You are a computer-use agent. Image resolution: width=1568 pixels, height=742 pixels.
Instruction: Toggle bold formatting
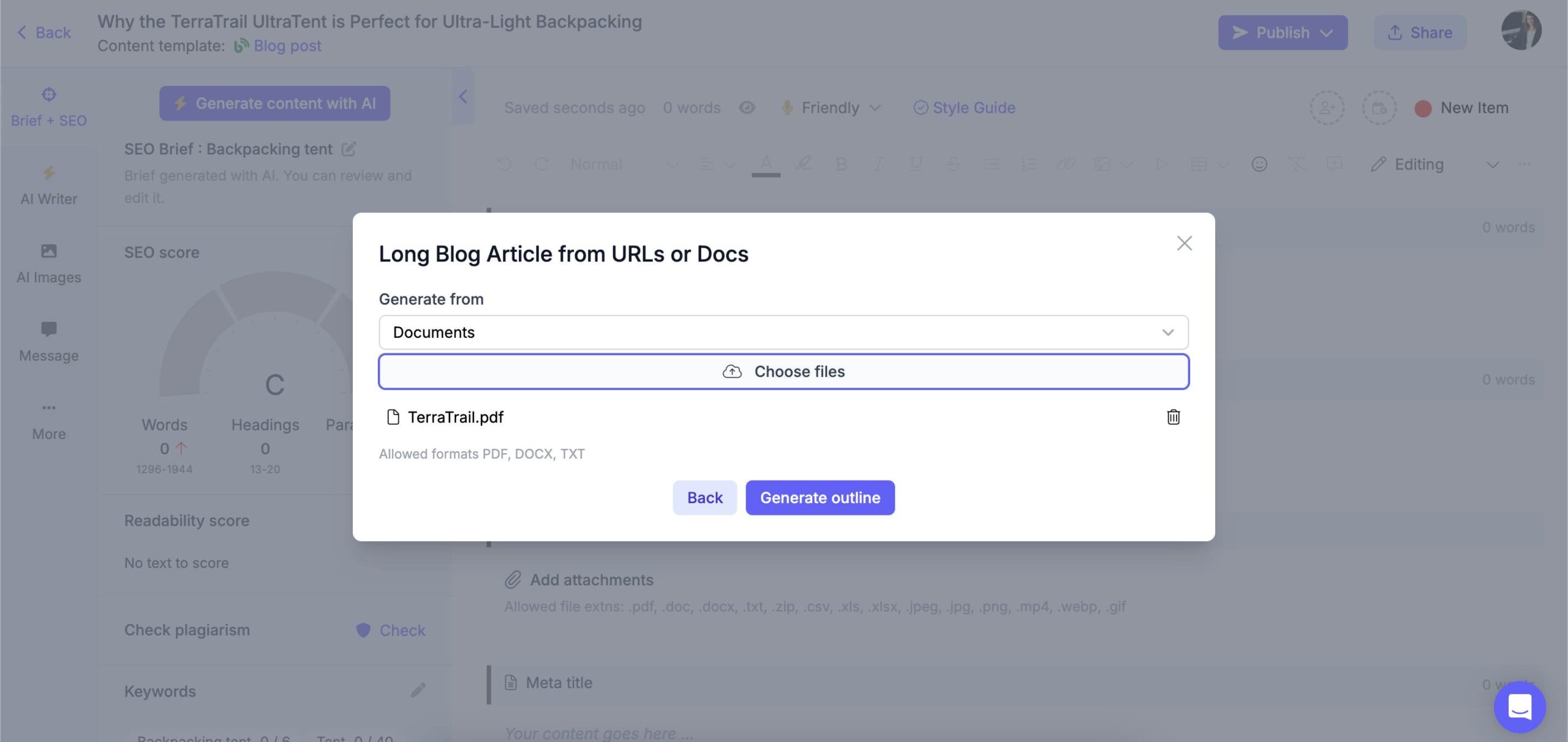[841, 164]
